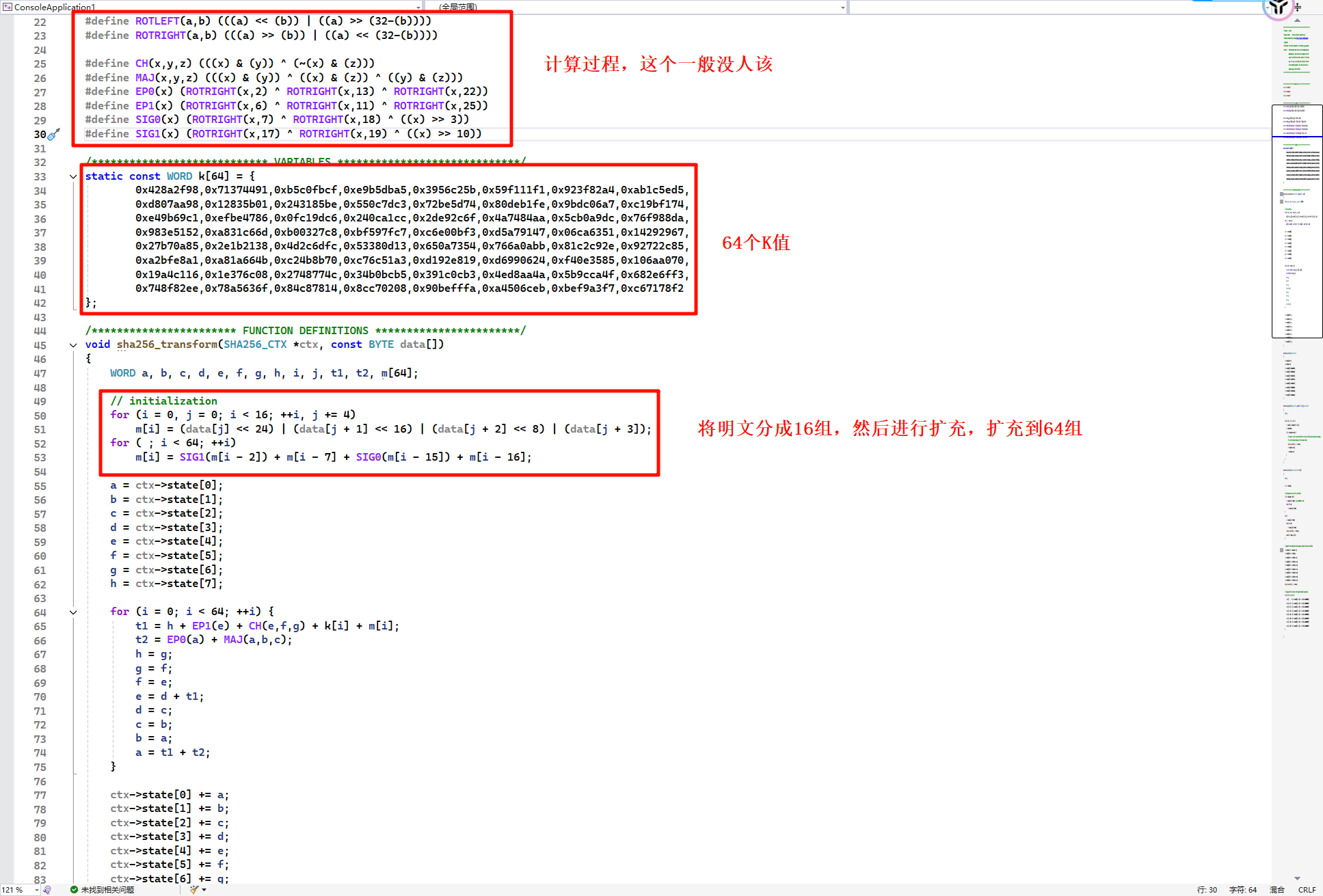The width and height of the screenshot is (1323, 896).
Task: Collapse the static const k[64] array block
Action: [x=73, y=176]
